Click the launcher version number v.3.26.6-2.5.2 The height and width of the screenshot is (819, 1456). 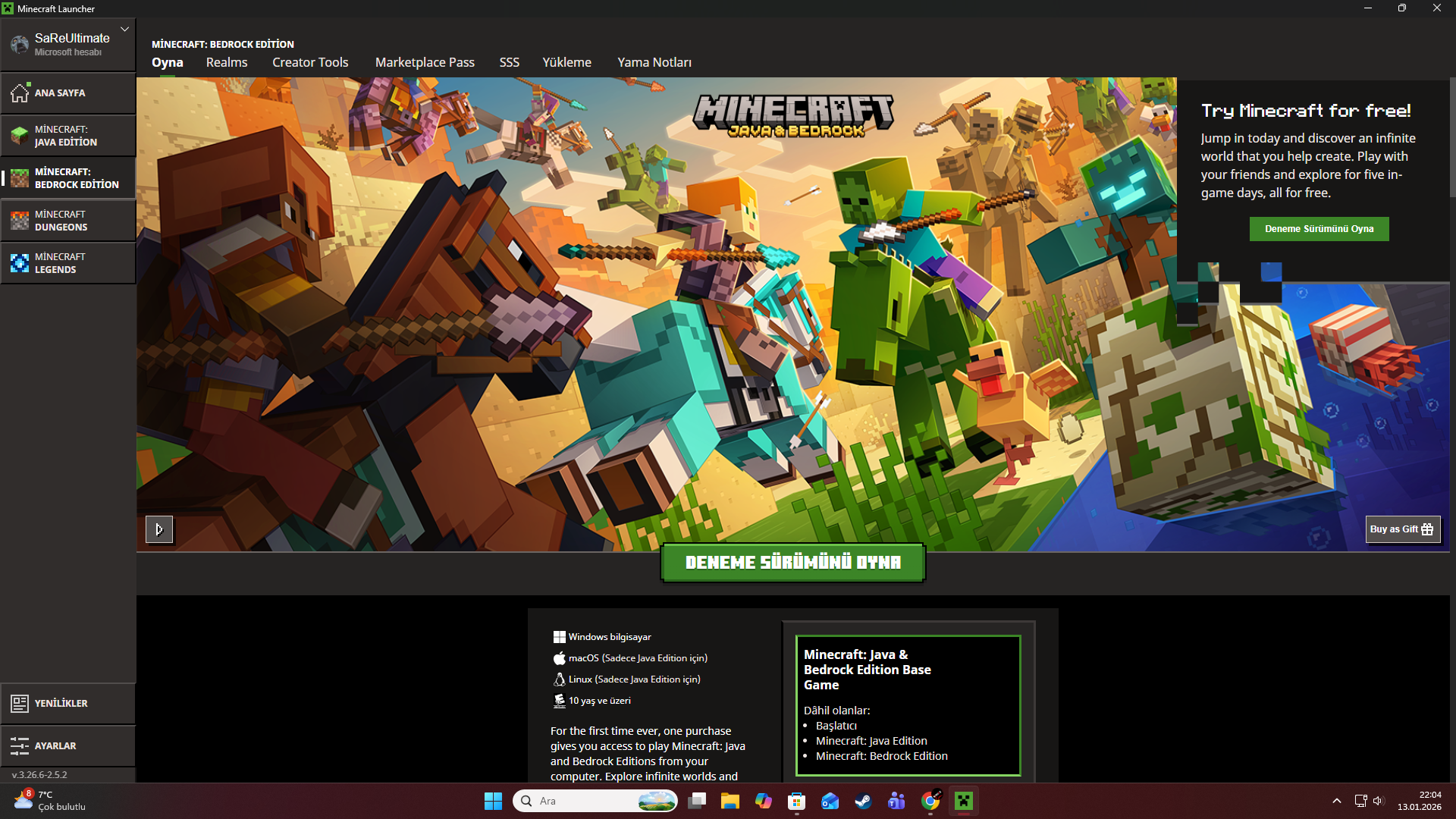[39, 775]
